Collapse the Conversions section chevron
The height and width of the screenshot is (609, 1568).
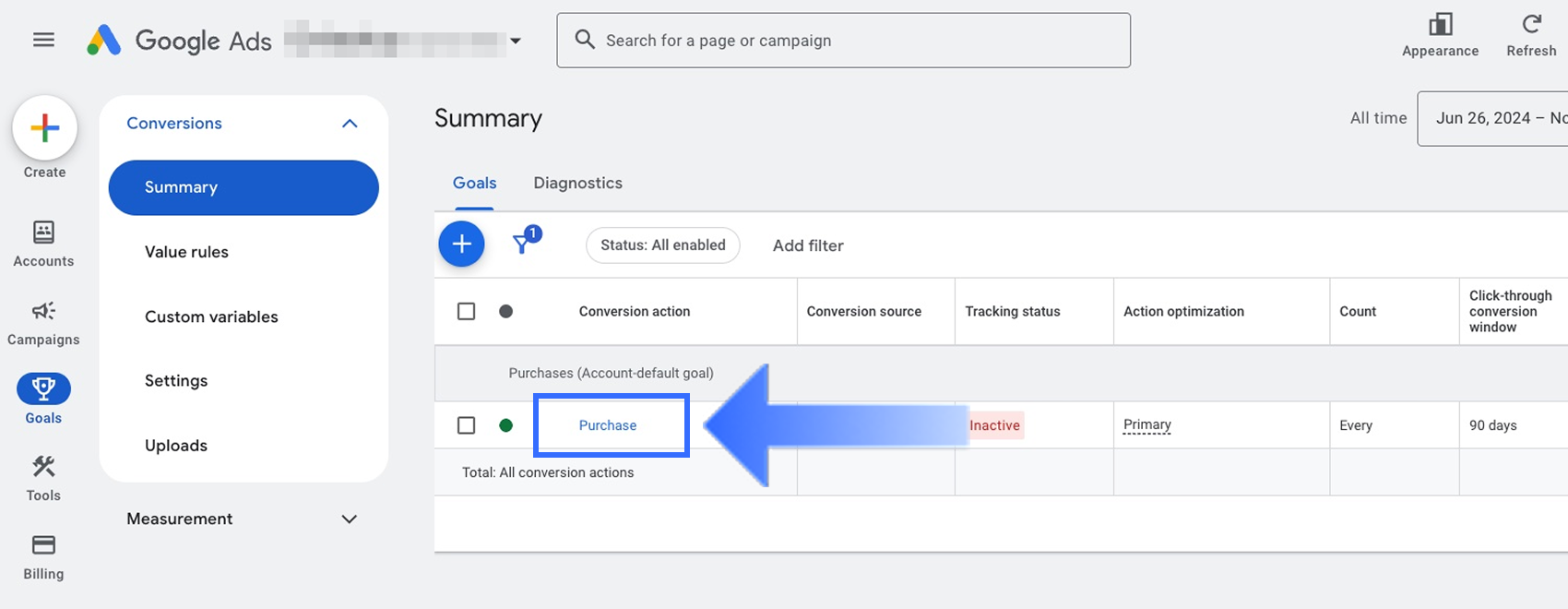point(350,124)
